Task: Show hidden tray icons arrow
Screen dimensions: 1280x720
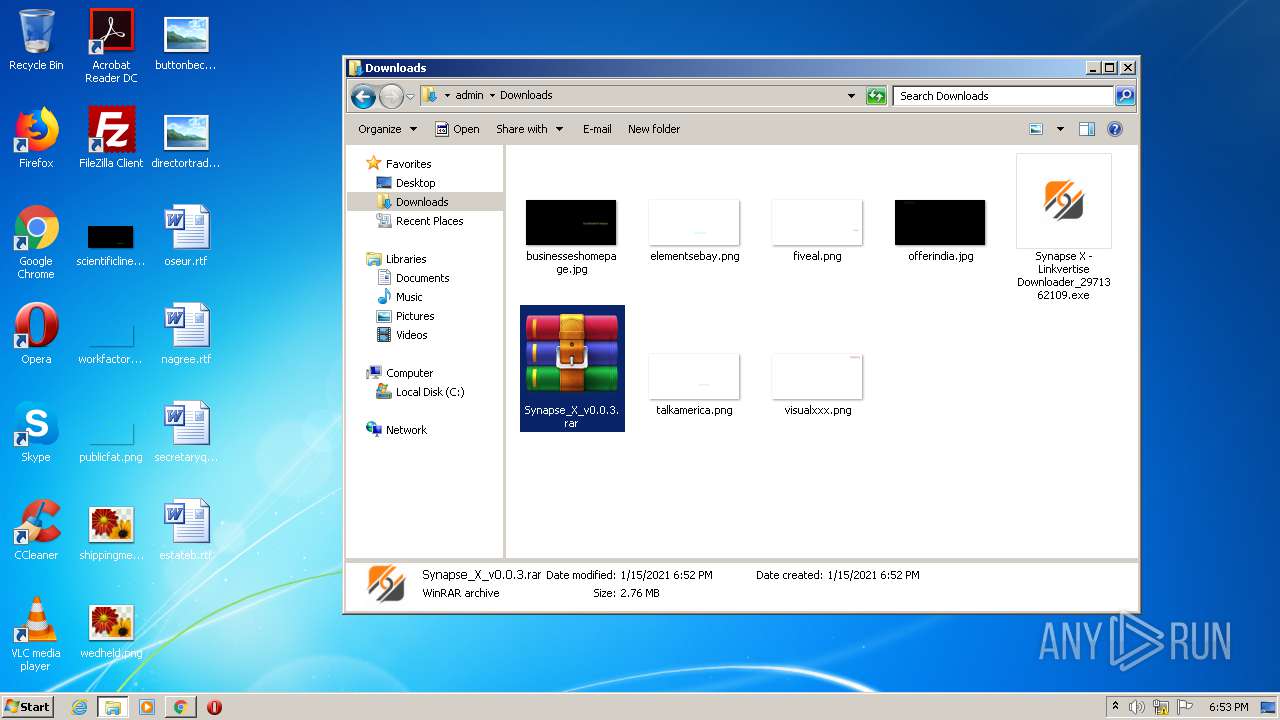Action: pos(1115,707)
